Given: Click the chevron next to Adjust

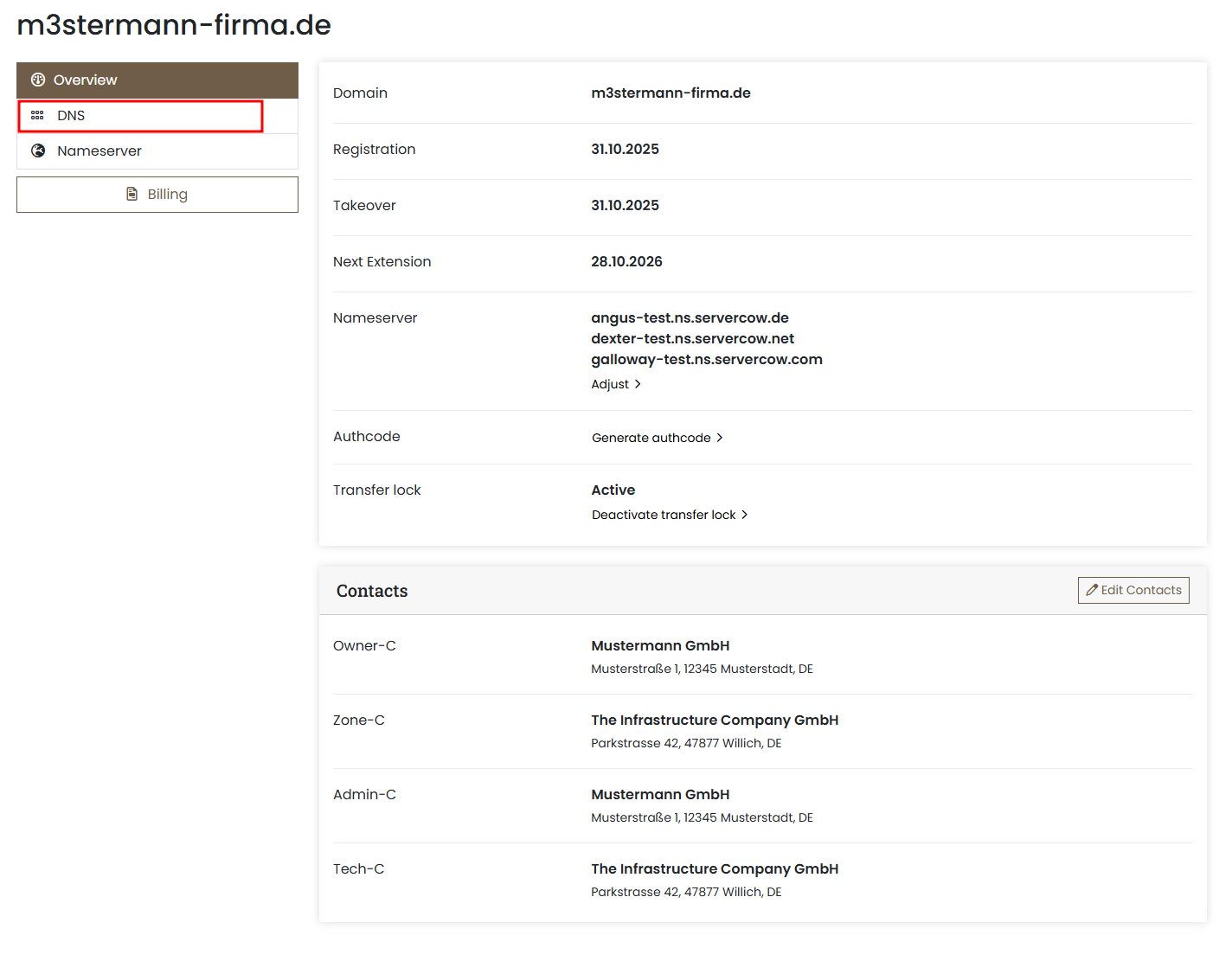Looking at the screenshot, I should (x=638, y=384).
